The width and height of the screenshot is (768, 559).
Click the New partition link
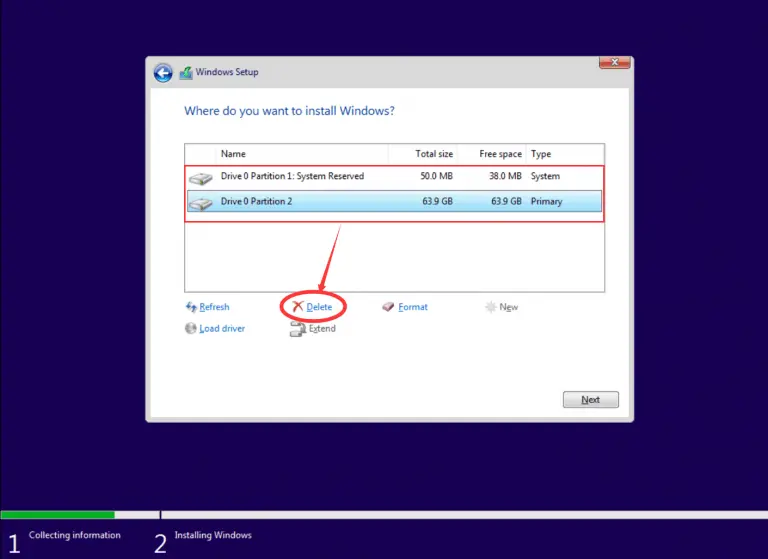coord(508,307)
